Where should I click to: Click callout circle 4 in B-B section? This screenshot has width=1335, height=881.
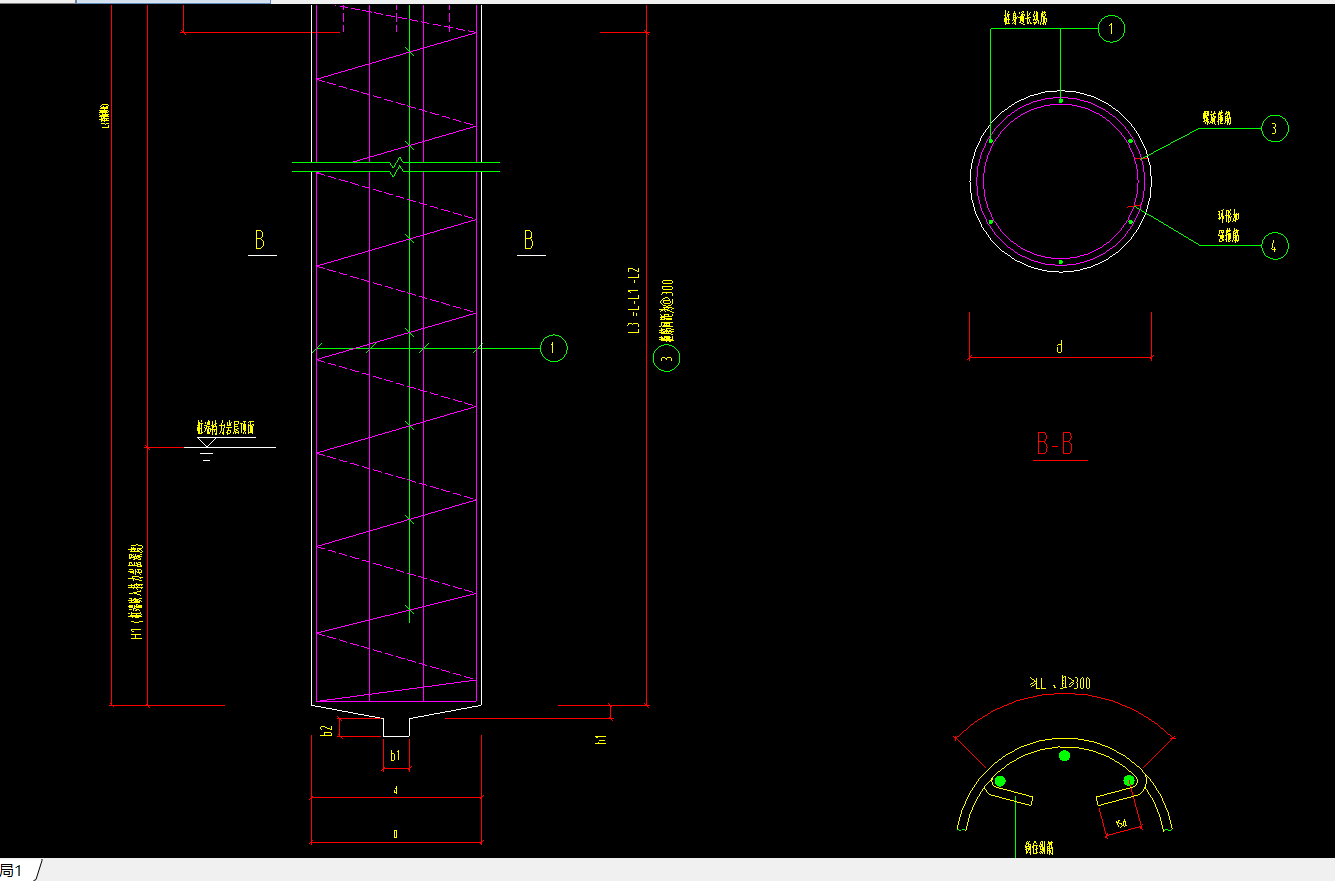click(x=1274, y=246)
